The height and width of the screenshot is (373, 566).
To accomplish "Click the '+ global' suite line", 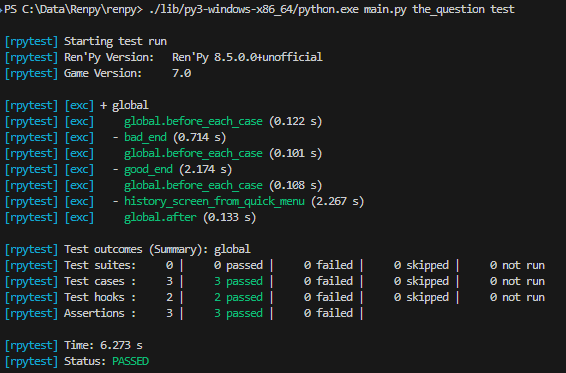I will click(124, 105).
